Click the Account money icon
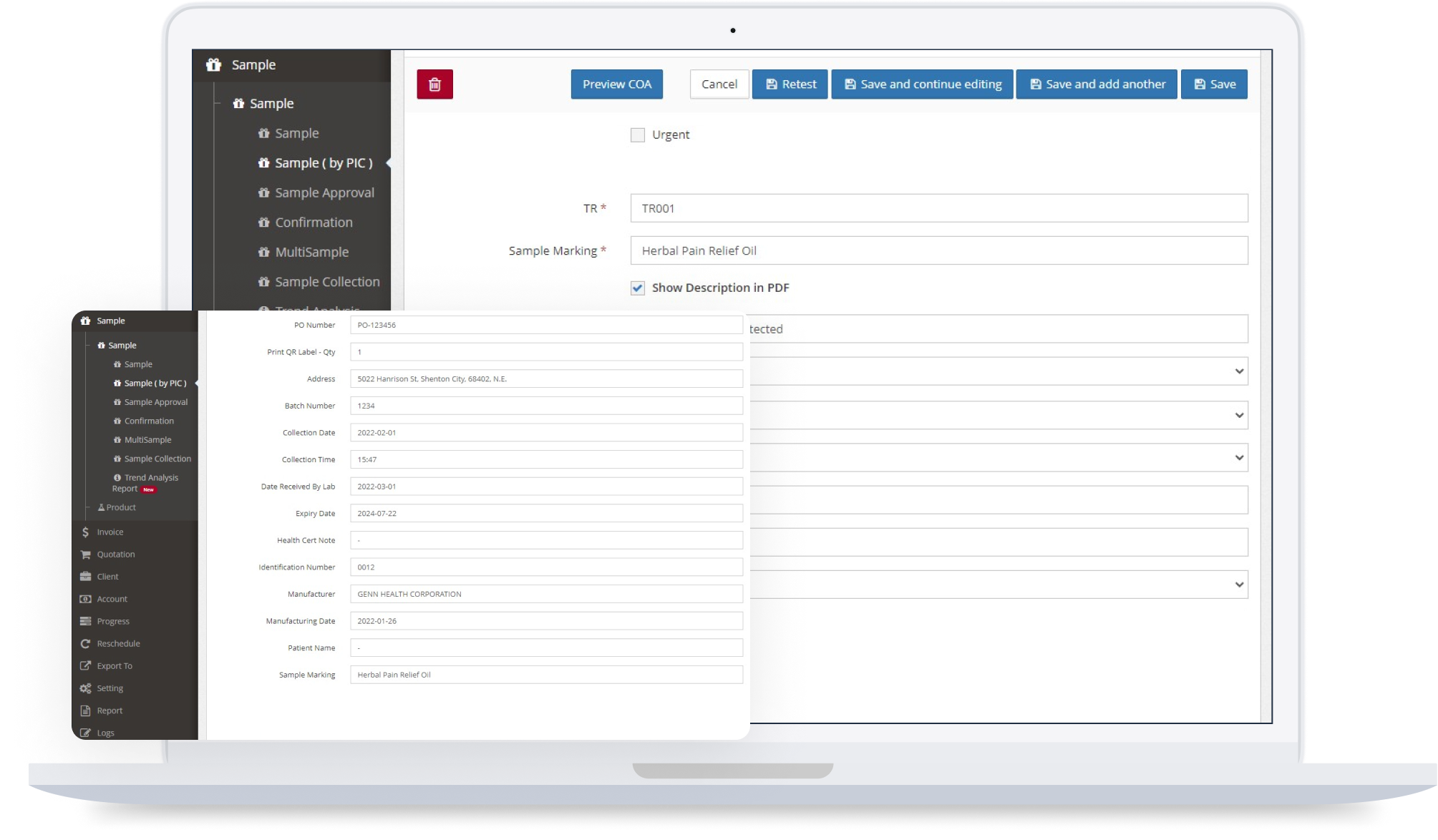The height and width of the screenshot is (840, 1438). pos(85,599)
